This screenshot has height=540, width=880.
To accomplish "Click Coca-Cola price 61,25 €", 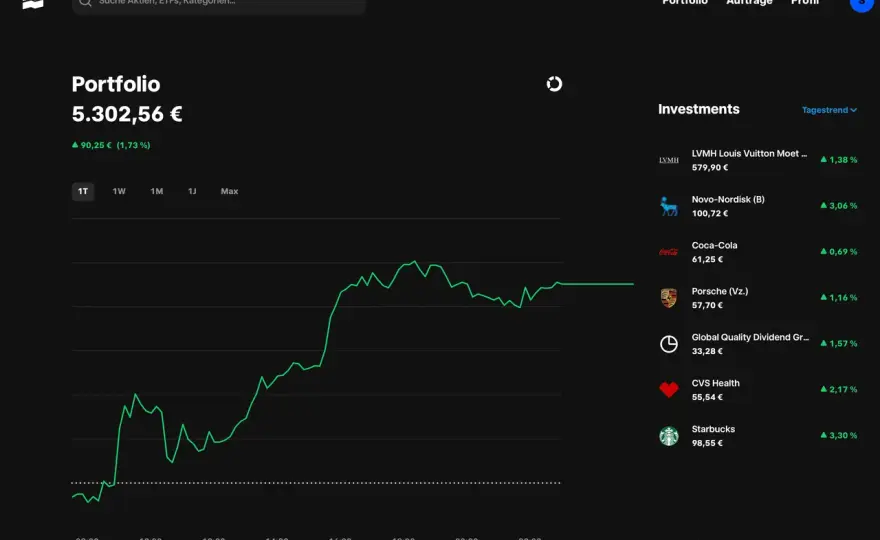I will [707, 259].
